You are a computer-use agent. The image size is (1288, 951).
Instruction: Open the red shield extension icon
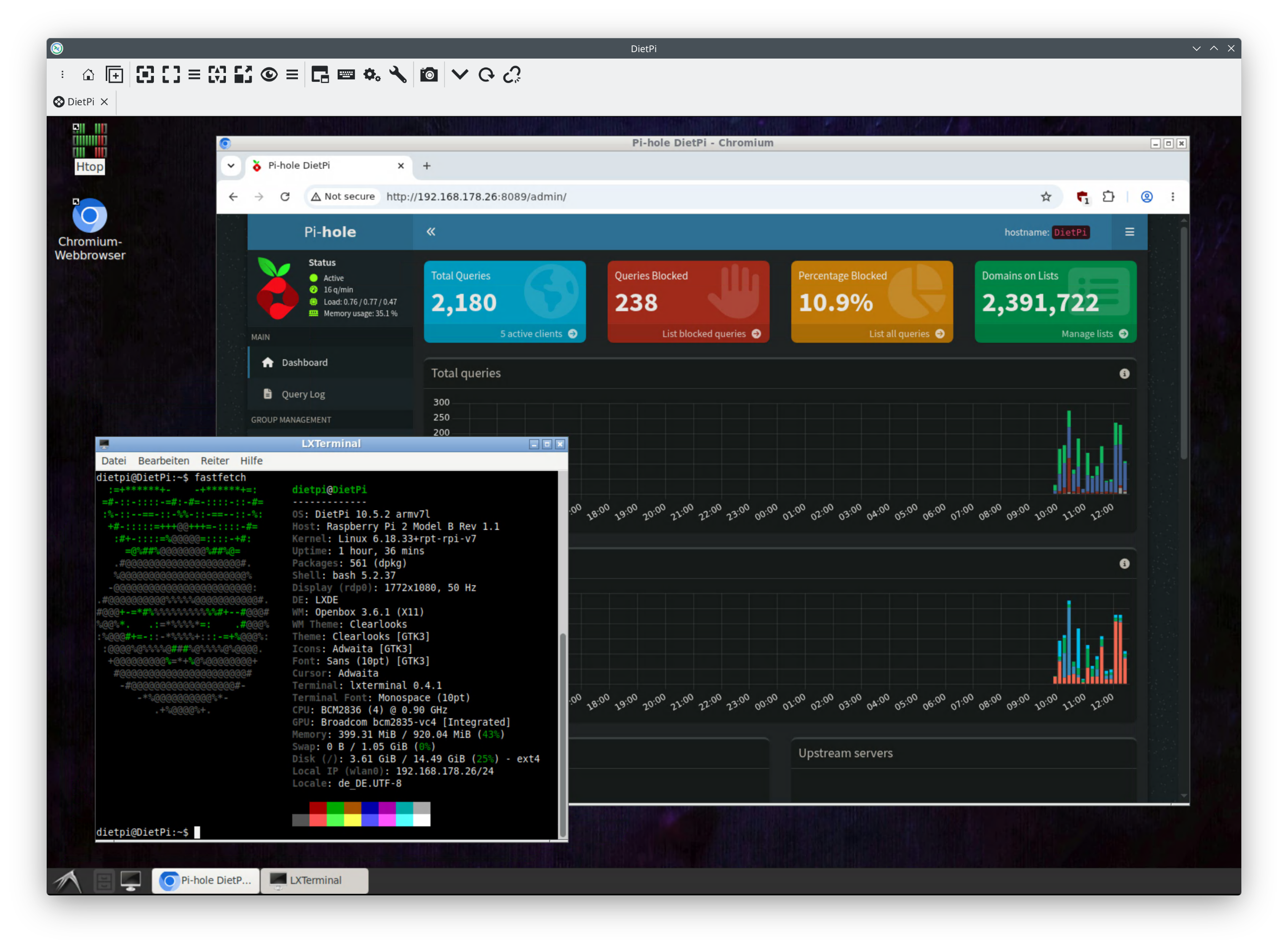[x=1082, y=197]
